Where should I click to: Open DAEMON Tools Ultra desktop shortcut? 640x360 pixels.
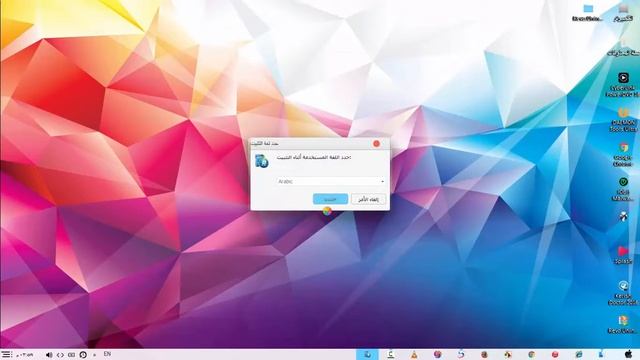(623, 119)
